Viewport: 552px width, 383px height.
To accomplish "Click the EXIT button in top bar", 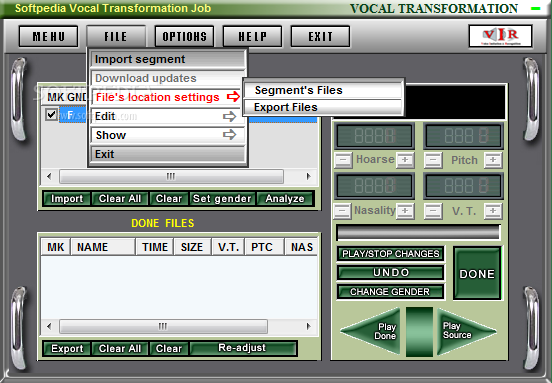I will click(x=320, y=36).
